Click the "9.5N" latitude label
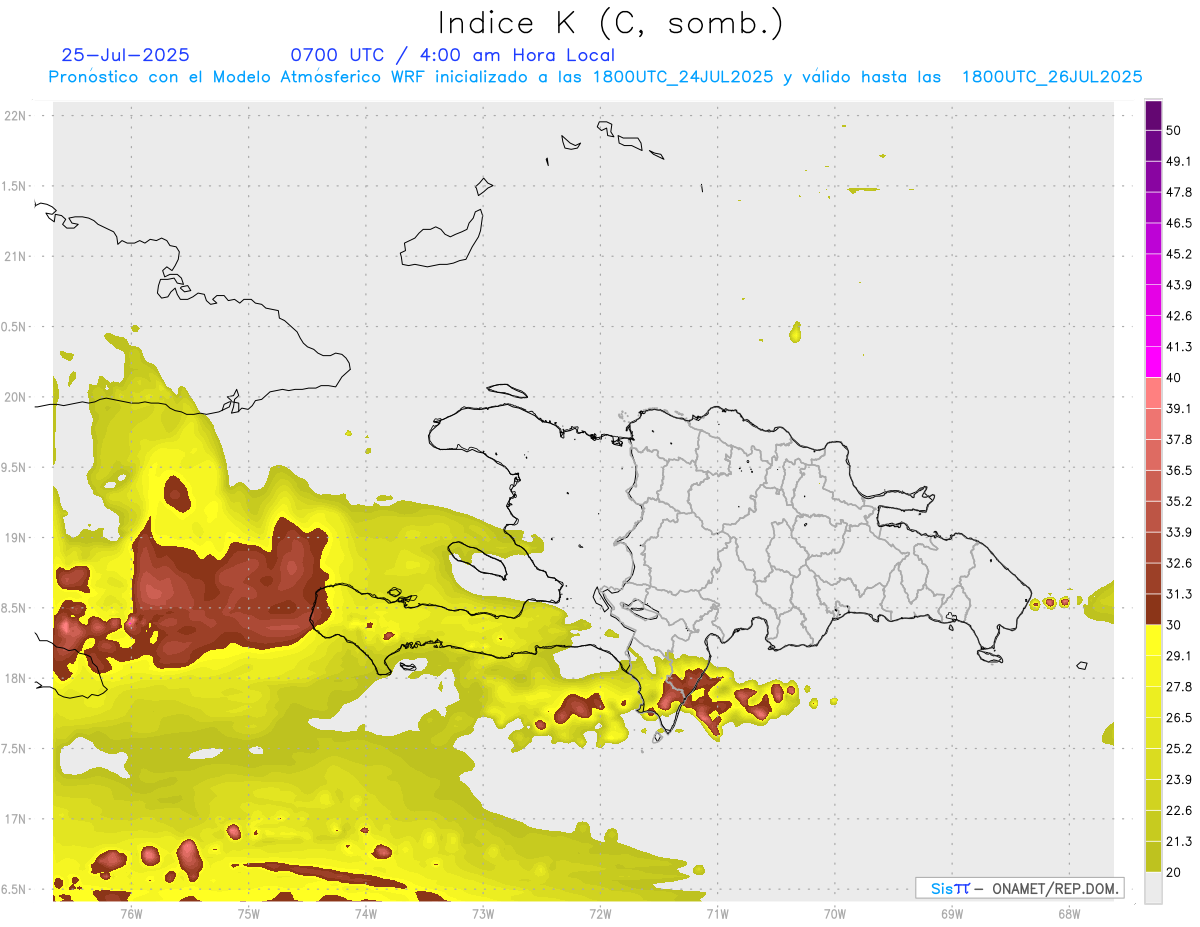Image resolution: width=1200 pixels, height=927 pixels. tap(15, 467)
